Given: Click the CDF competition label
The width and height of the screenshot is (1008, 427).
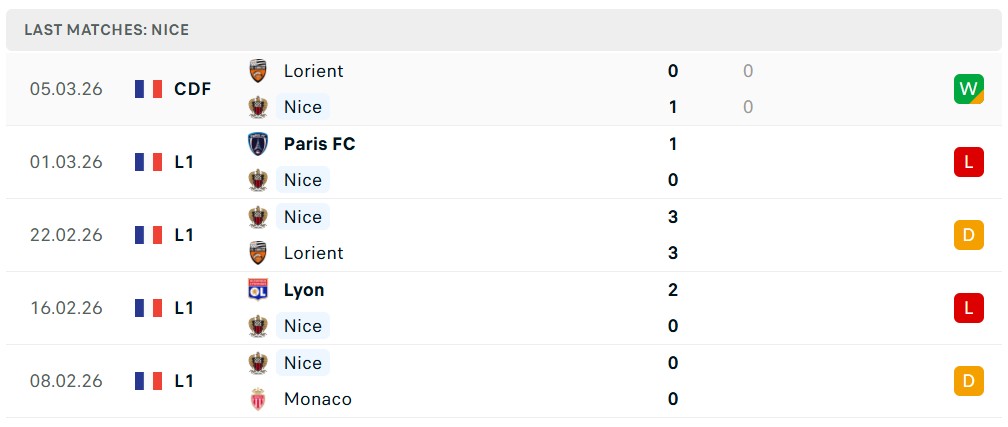Looking at the screenshot, I should click(193, 89).
